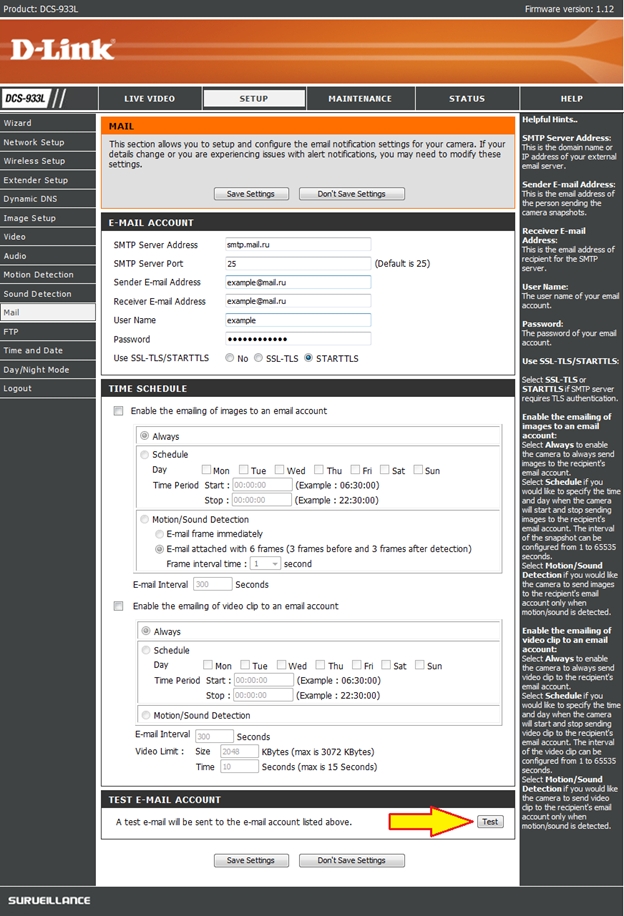Choose No for SSL-TLS/STARTTLS

point(230,358)
